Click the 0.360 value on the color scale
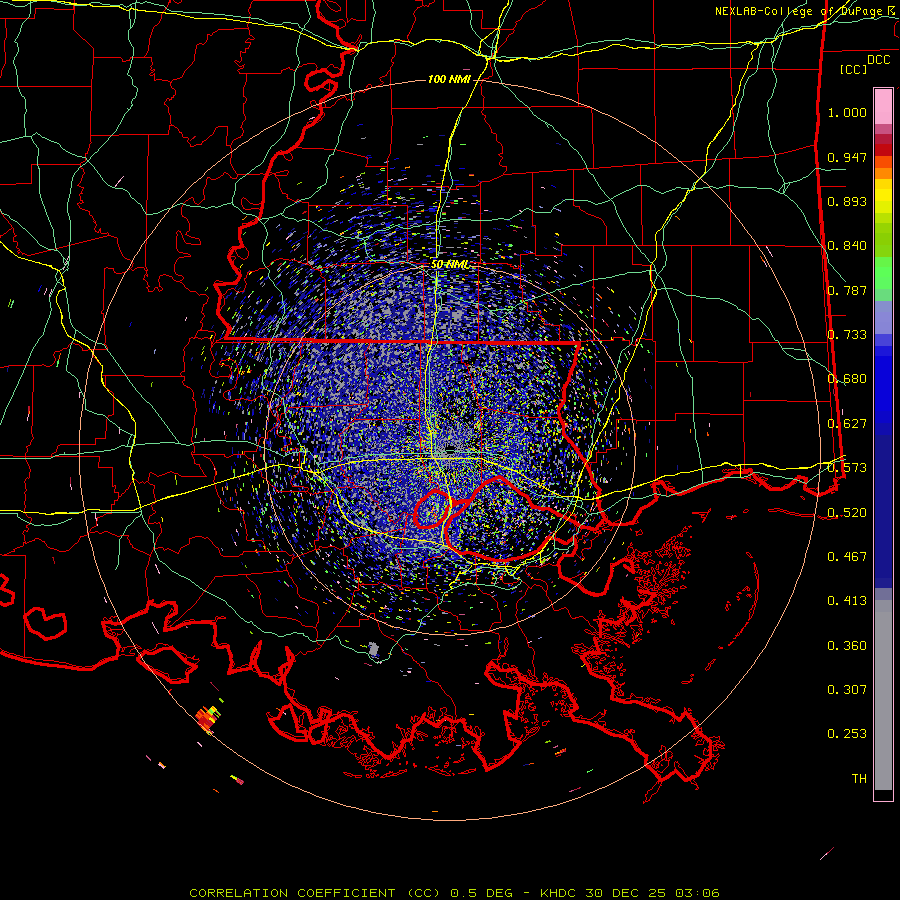This screenshot has width=900, height=900. (847, 646)
